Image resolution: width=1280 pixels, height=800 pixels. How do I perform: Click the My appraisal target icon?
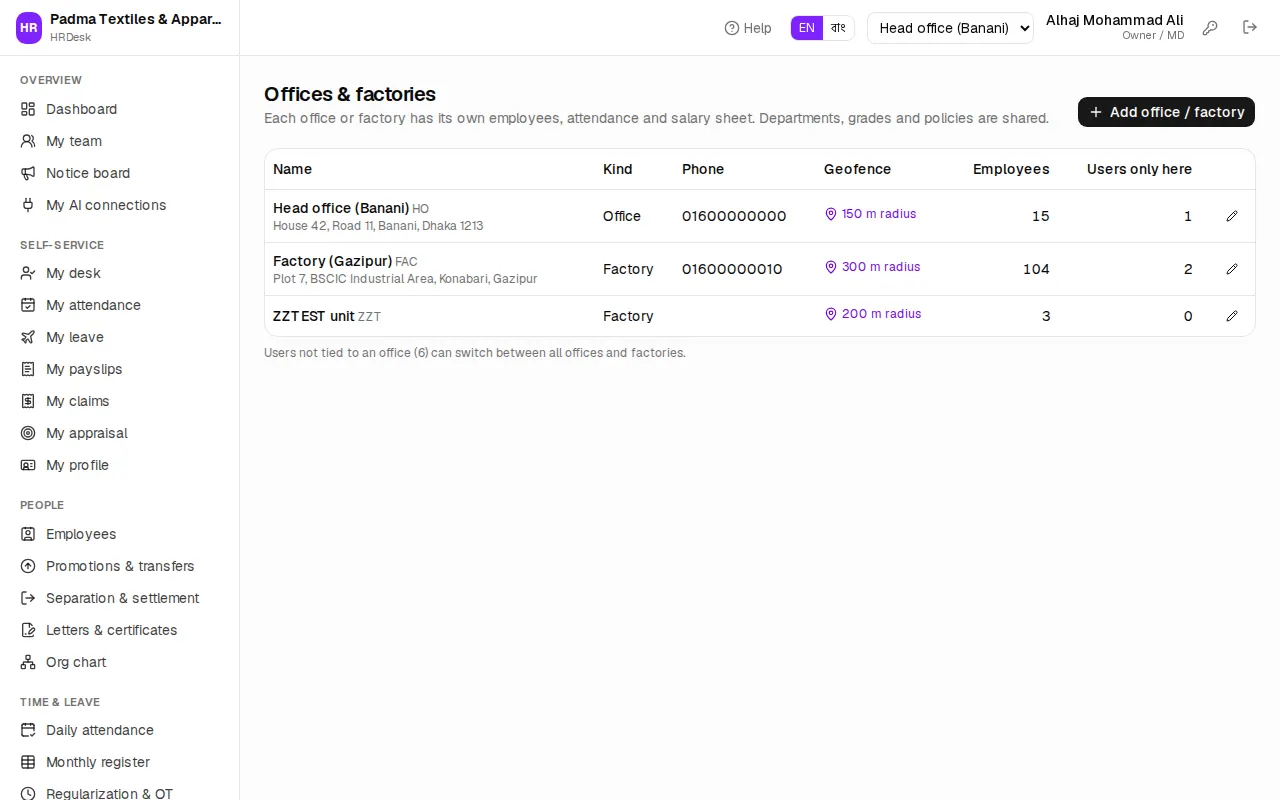tap(28, 433)
